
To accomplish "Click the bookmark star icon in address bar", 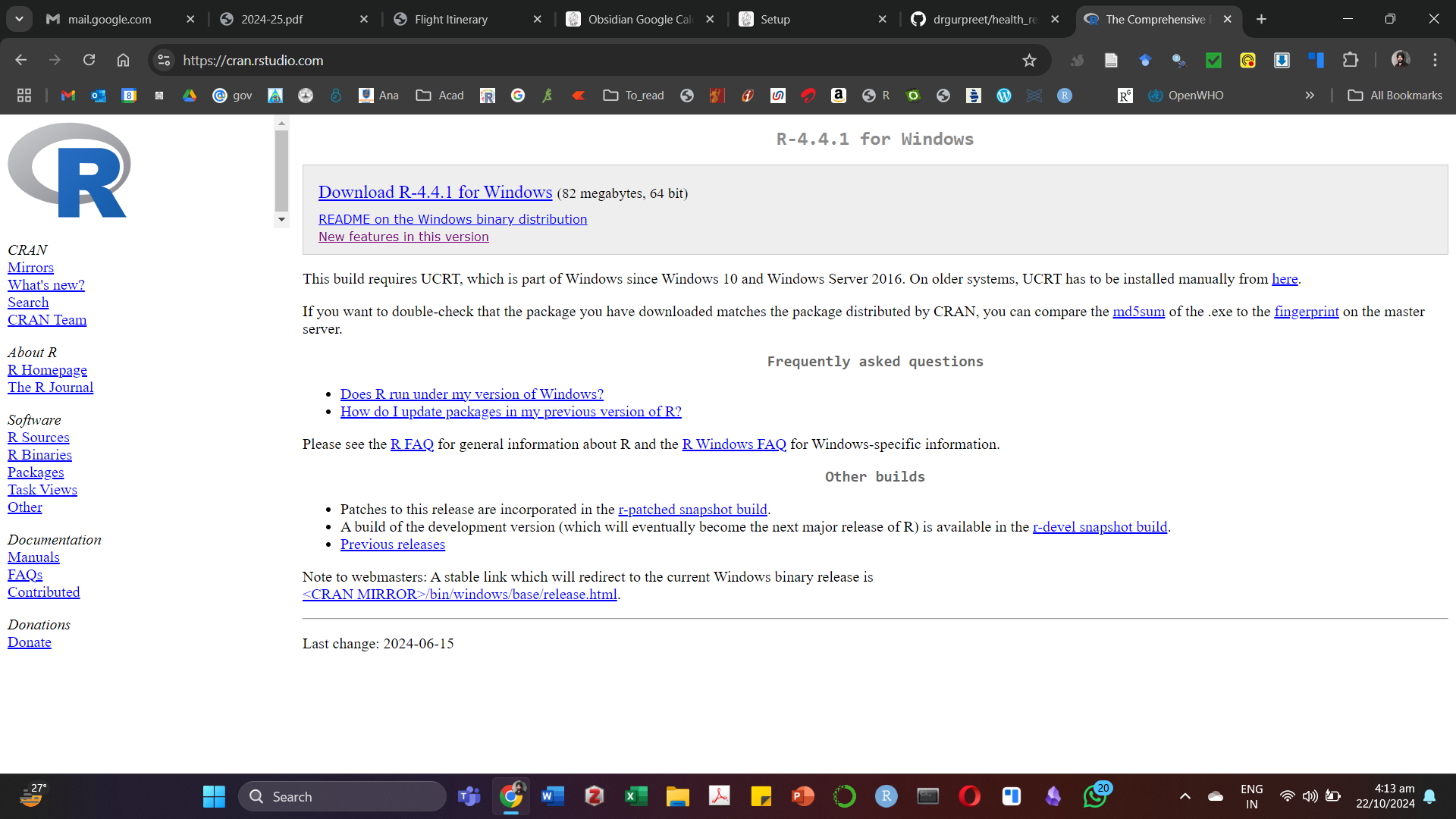I will [x=1029, y=61].
